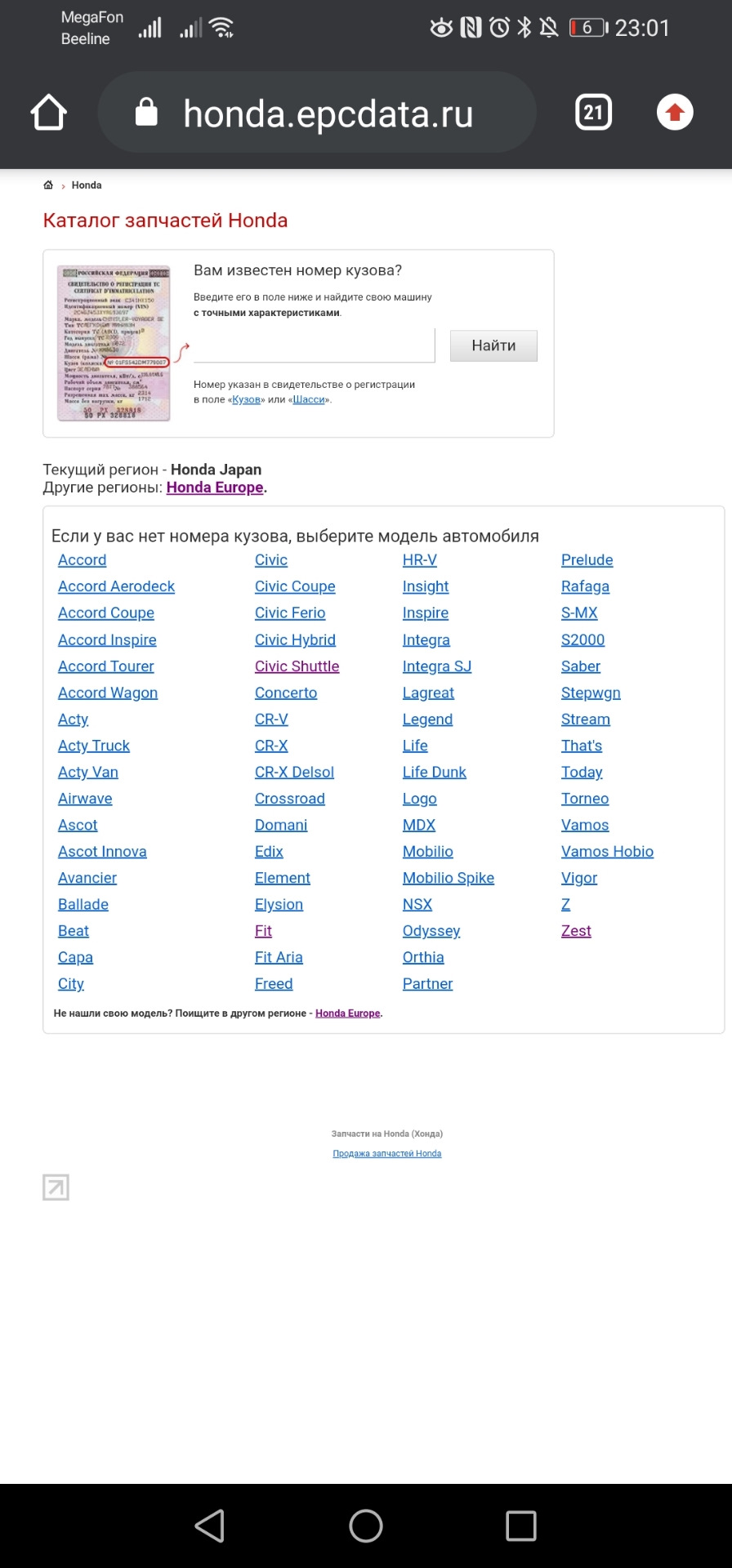732x1568 pixels.
Task: Tap the padlock site security icon
Action: coord(146,113)
